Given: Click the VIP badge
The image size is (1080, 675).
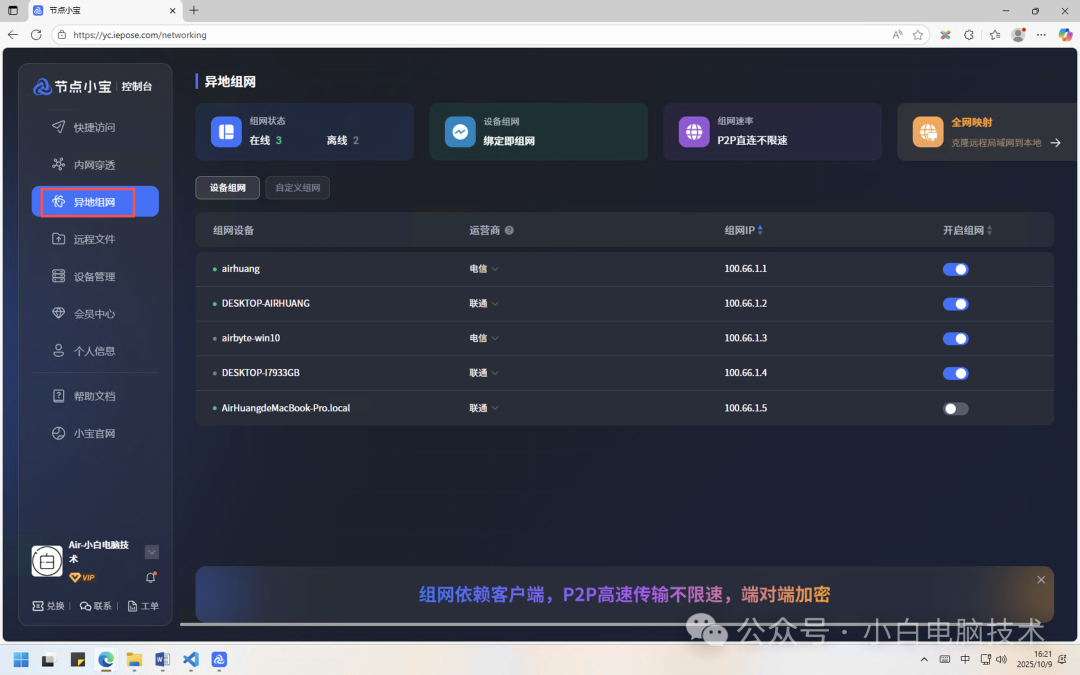Looking at the screenshot, I should tap(82, 577).
